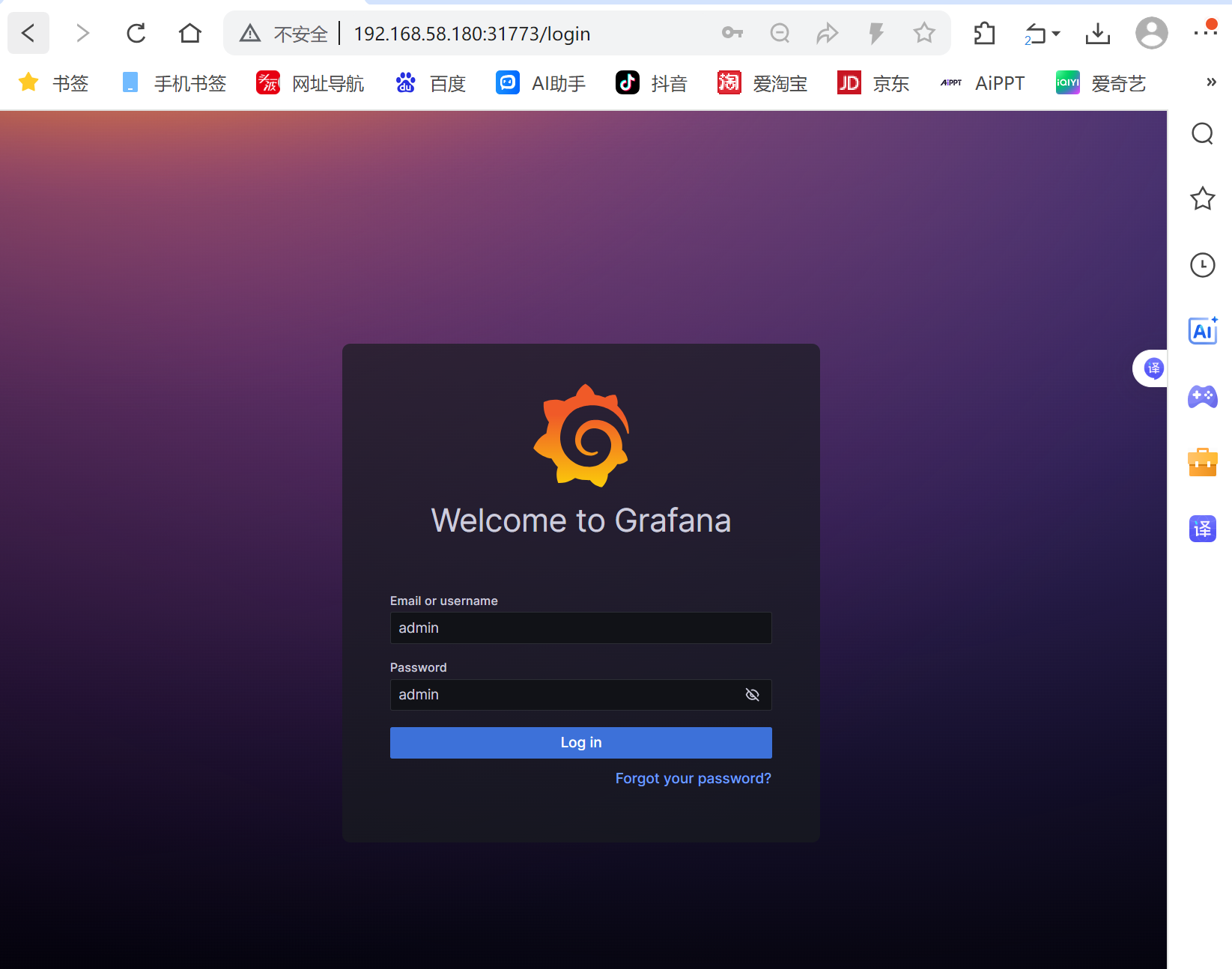Open the sidebar history clock
The image size is (1232, 969).
point(1203,264)
